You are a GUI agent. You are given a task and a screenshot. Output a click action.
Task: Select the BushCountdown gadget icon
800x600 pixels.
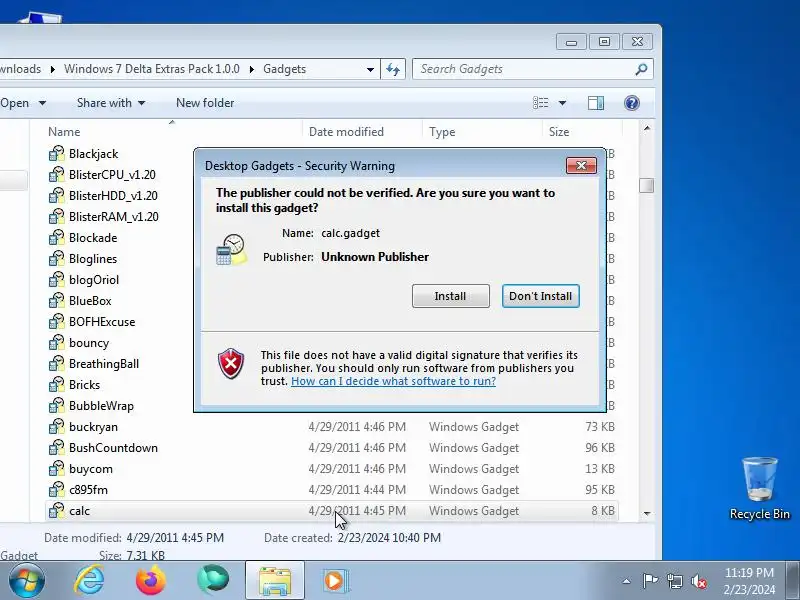click(57, 447)
